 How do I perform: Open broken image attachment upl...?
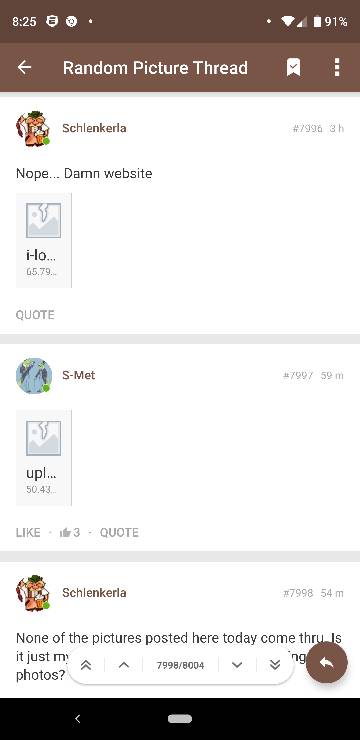pos(43,458)
